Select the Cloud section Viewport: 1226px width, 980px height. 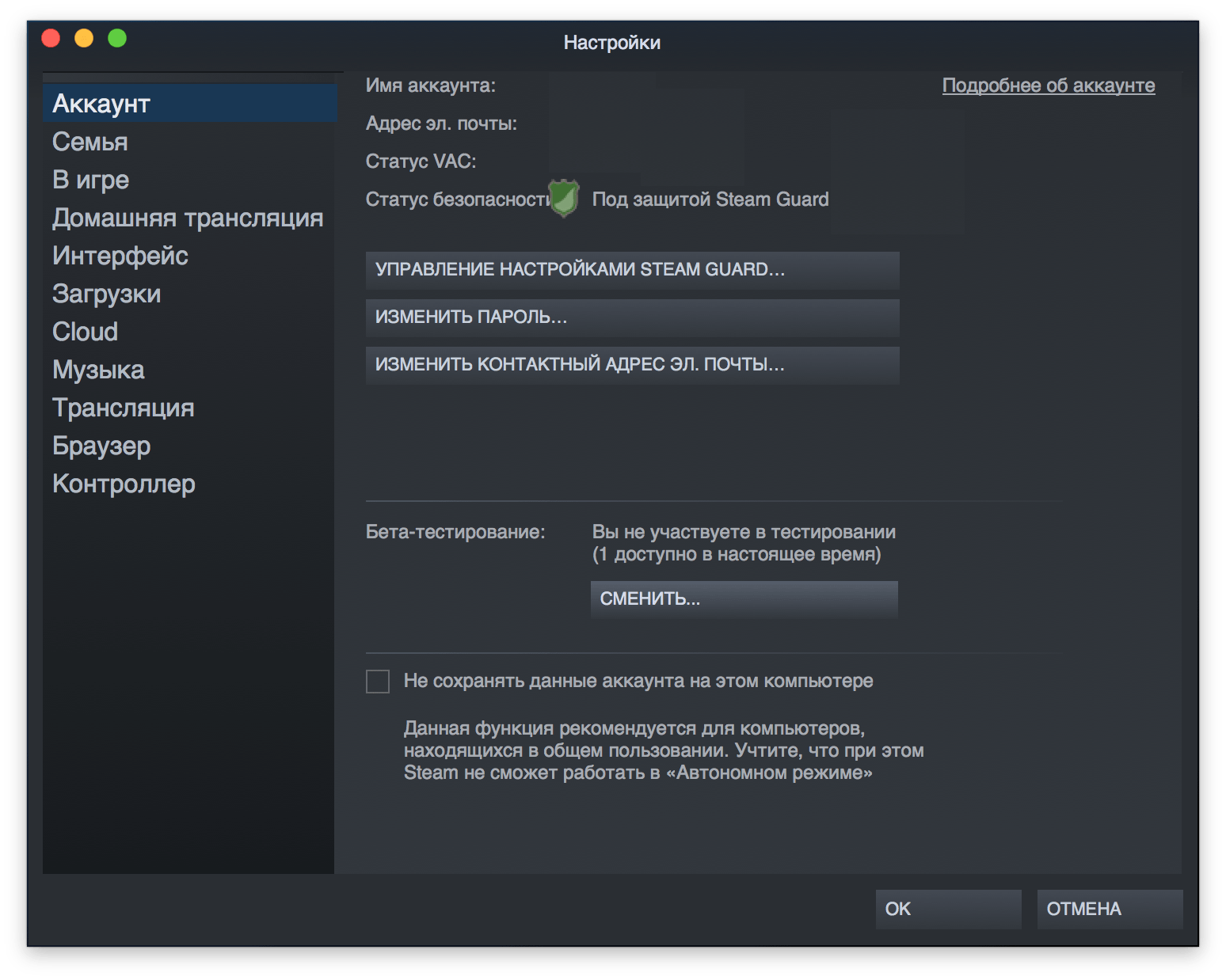pos(190,332)
